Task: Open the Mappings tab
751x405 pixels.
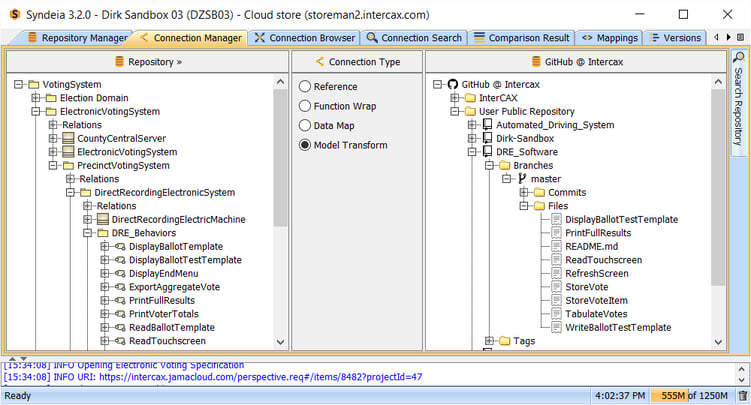Action: pyautogui.click(x=610, y=38)
